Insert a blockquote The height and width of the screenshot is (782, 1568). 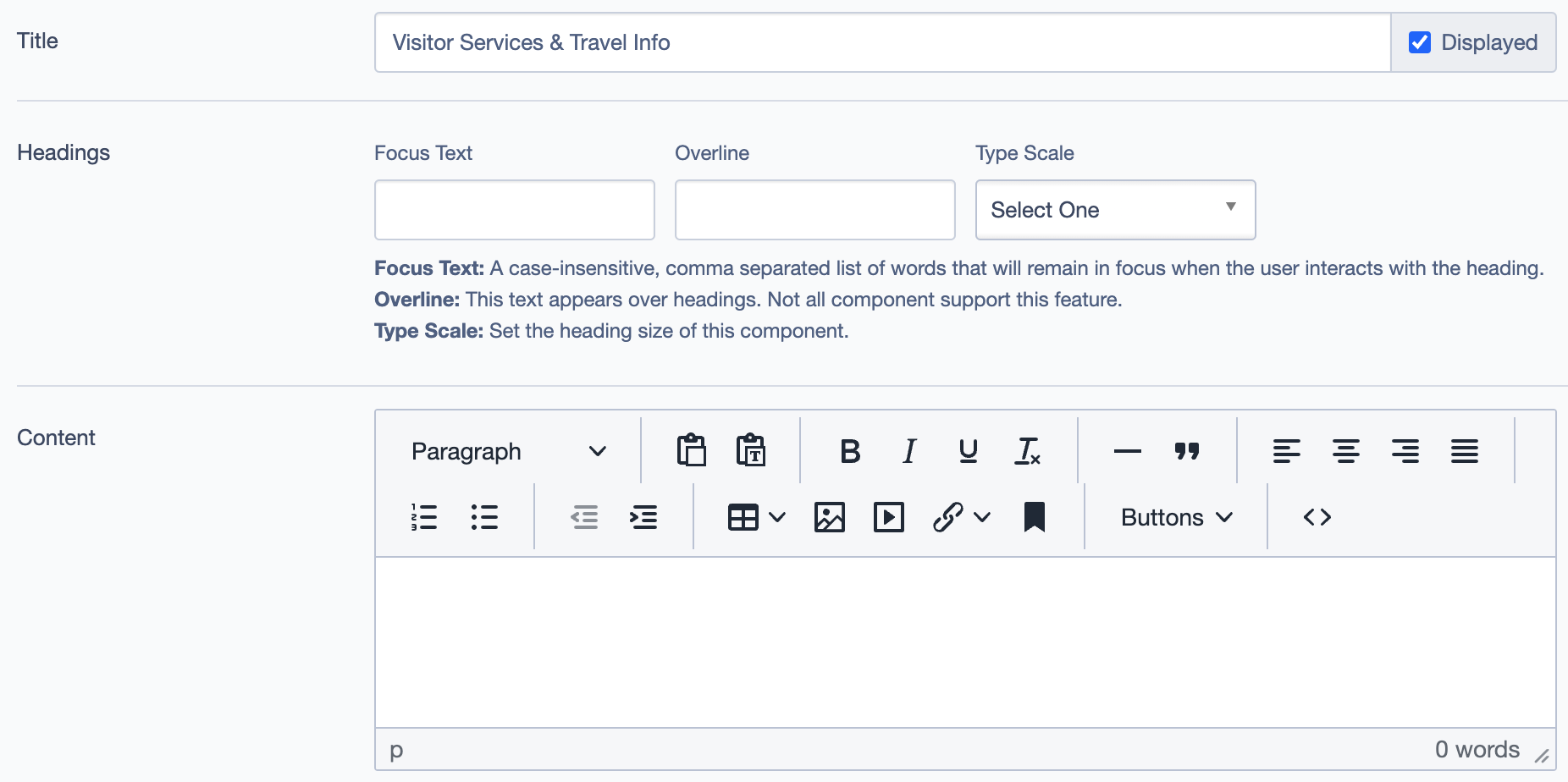(x=1187, y=452)
